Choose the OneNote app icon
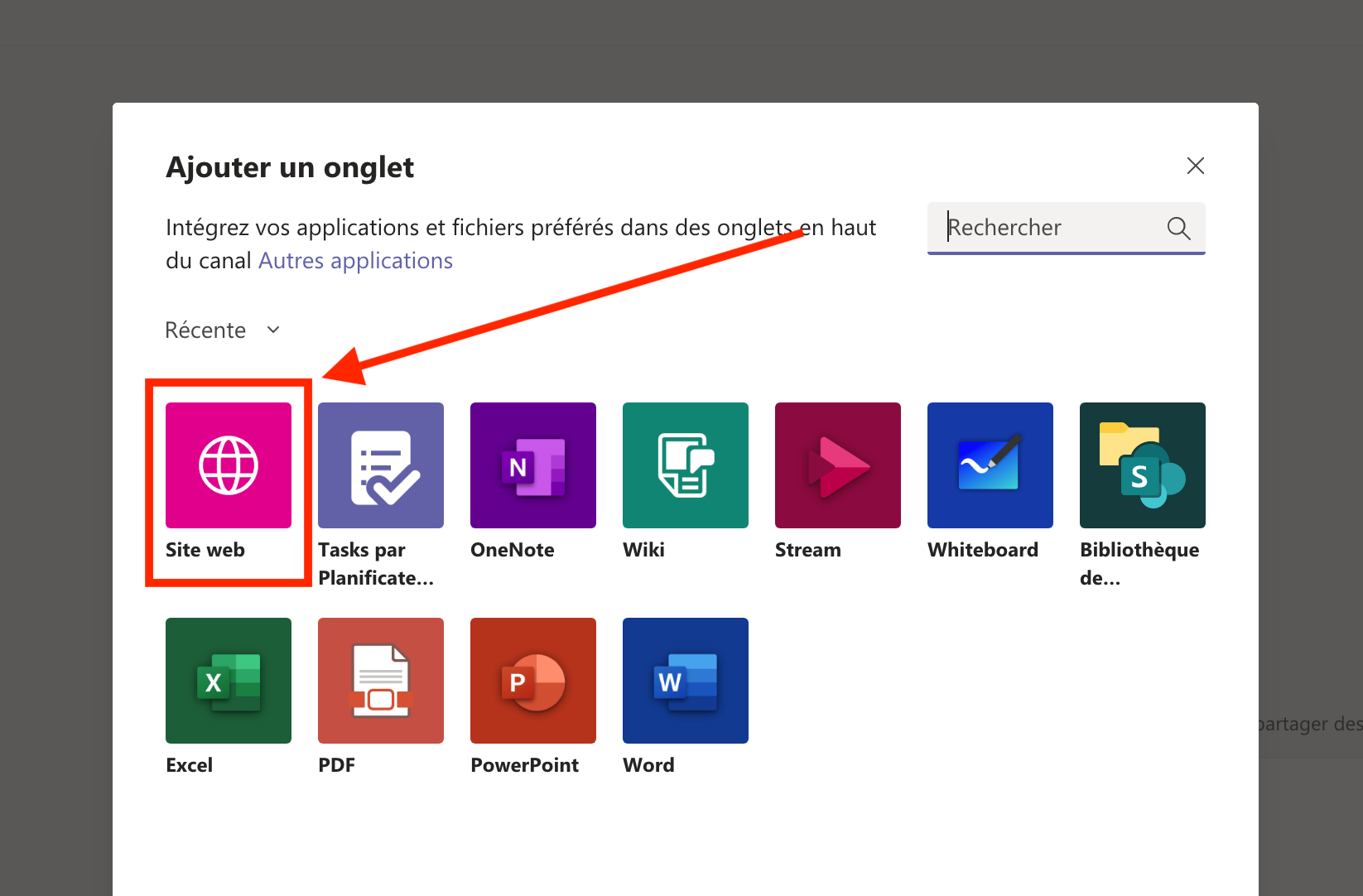This screenshot has width=1363, height=896. [533, 465]
